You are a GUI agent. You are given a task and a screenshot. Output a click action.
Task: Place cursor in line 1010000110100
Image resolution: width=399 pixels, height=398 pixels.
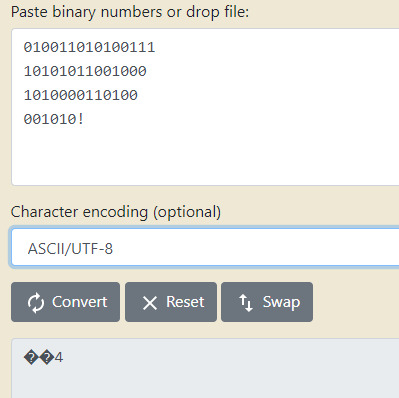tap(81, 95)
